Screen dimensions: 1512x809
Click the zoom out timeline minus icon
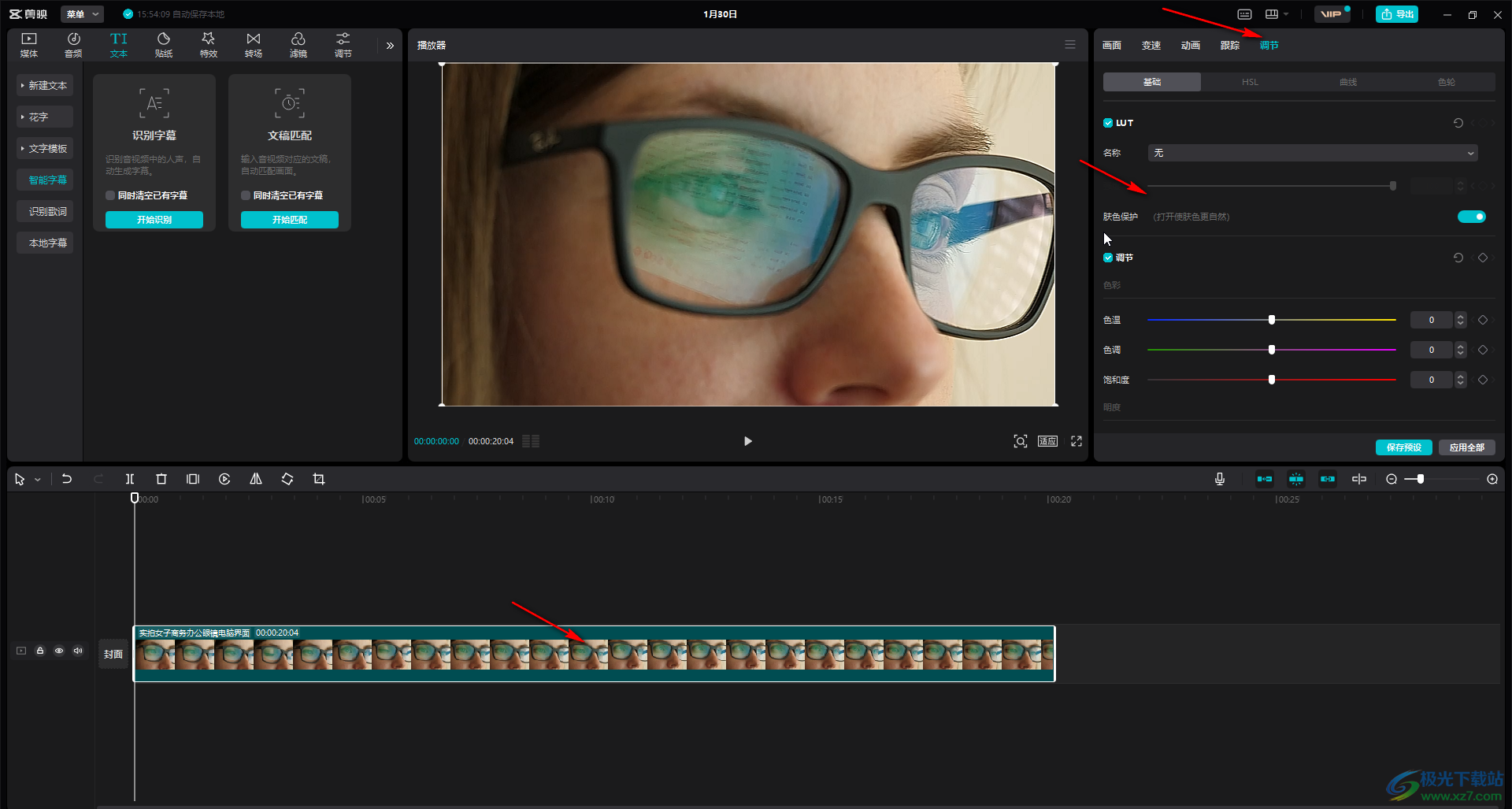(x=1392, y=479)
